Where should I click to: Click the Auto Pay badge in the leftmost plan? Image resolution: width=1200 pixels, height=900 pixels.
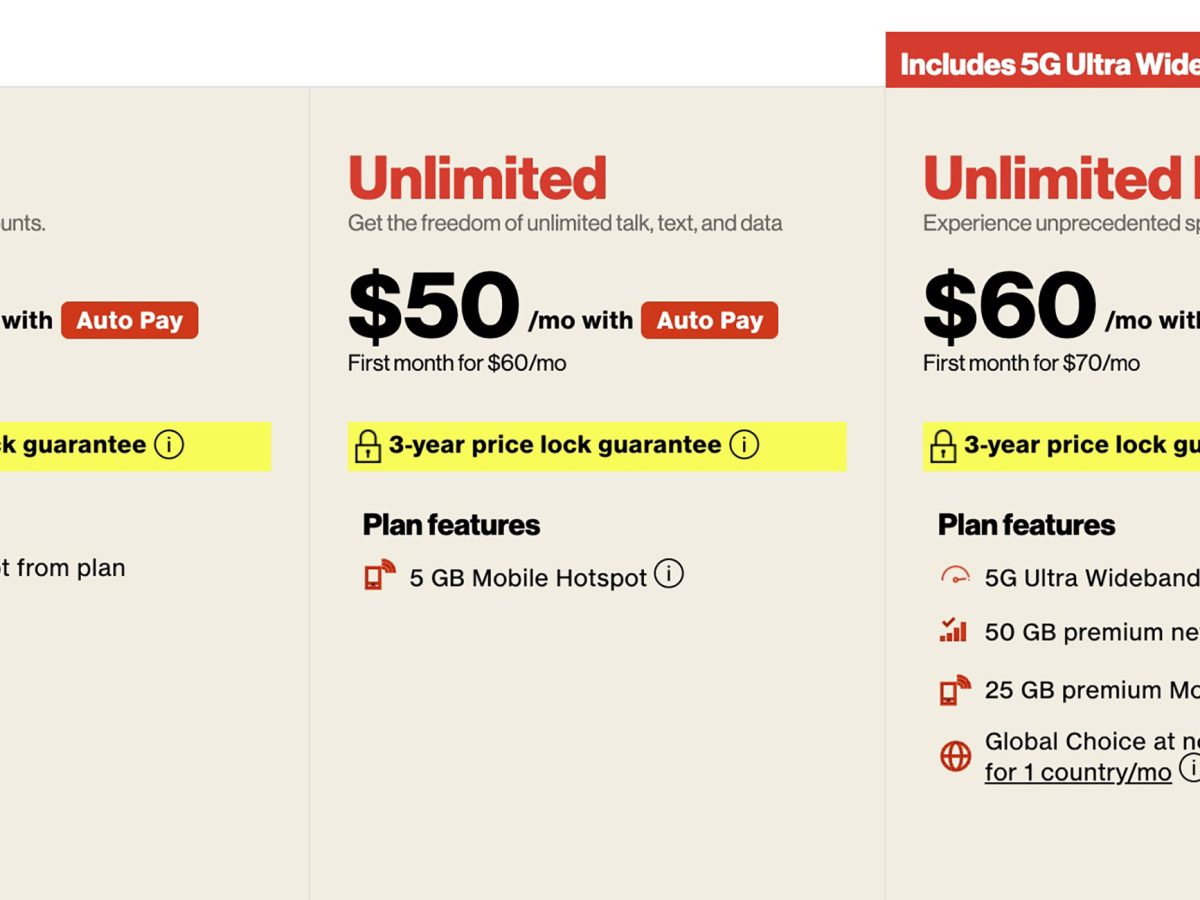130,320
